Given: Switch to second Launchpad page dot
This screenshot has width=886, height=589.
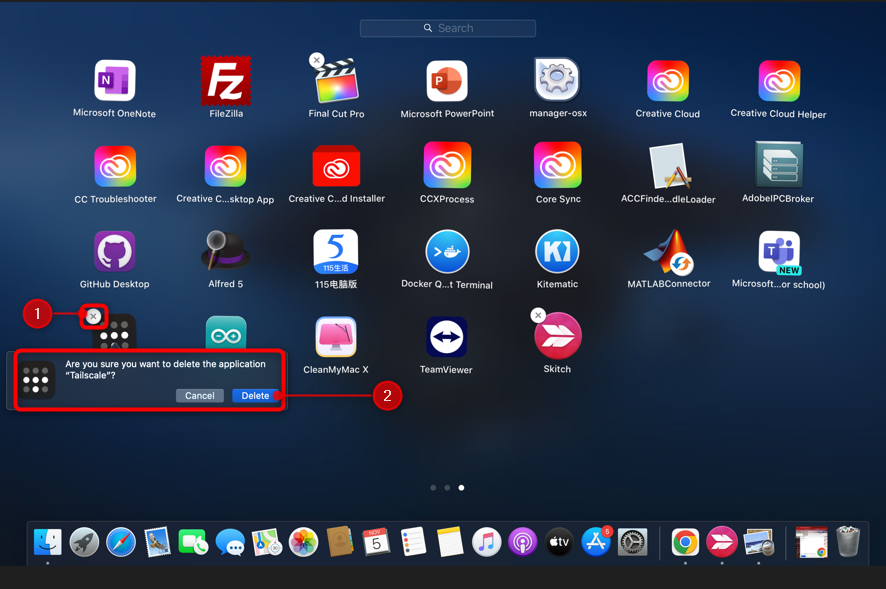Looking at the screenshot, I should point(447,488).
